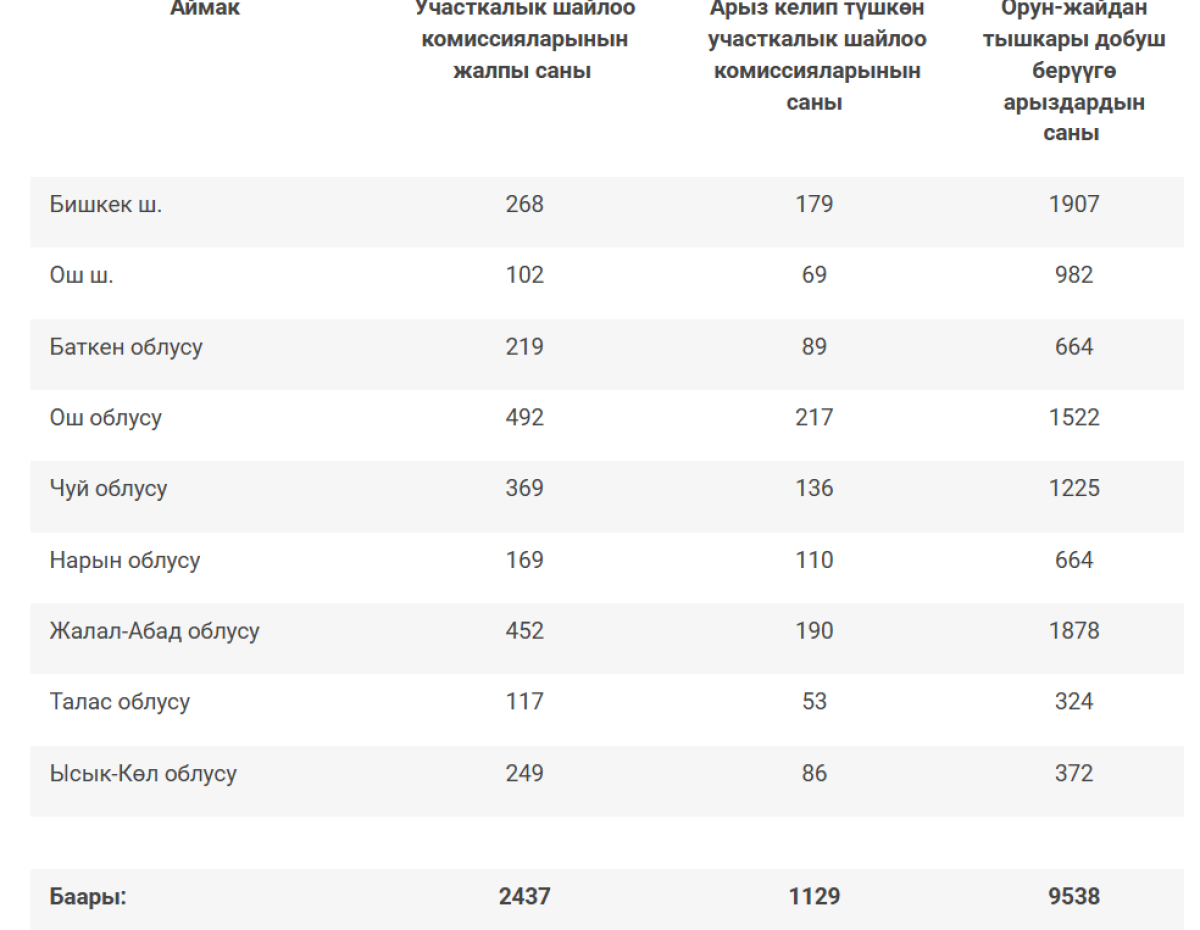Click the Ош ш. region cell
Screen dimensions: 1200x930
click(x=82, y=276)
